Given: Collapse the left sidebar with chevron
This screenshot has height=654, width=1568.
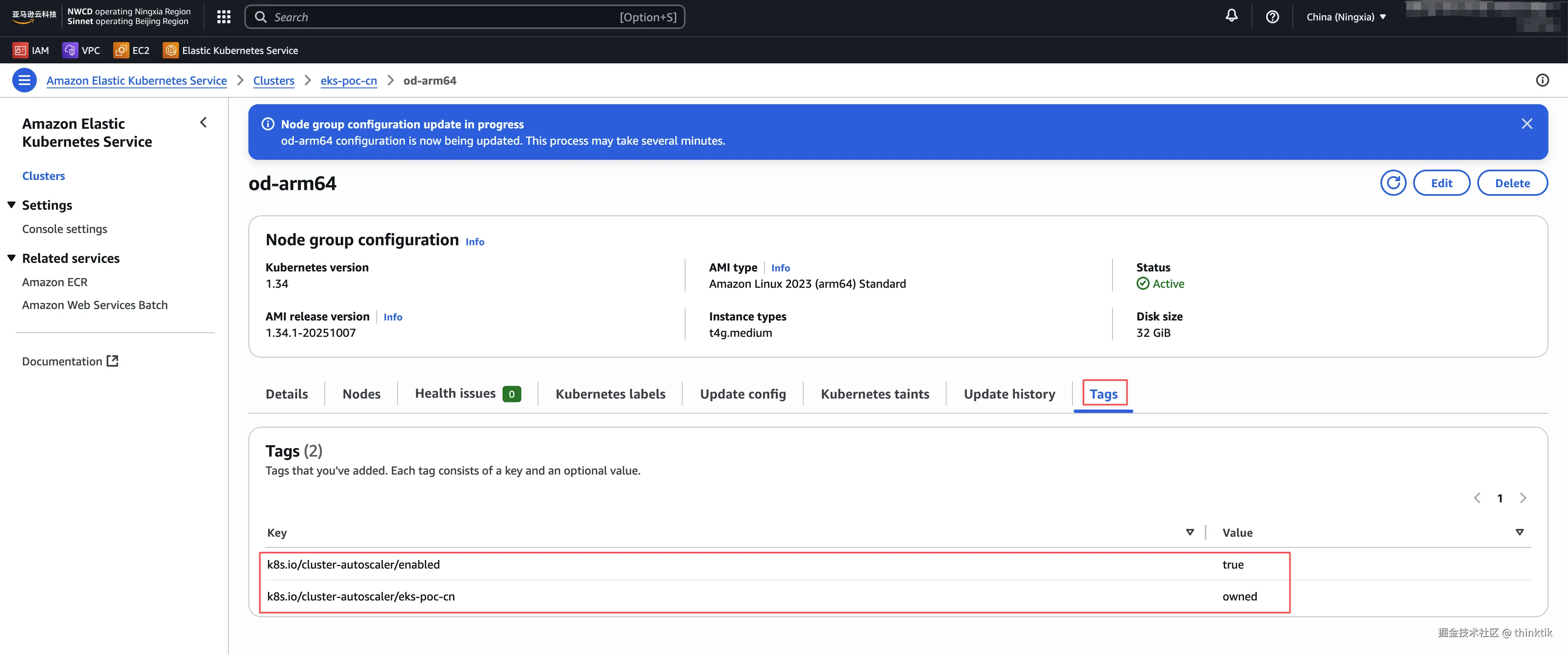Looking at the screenshot, I should 203,122.
